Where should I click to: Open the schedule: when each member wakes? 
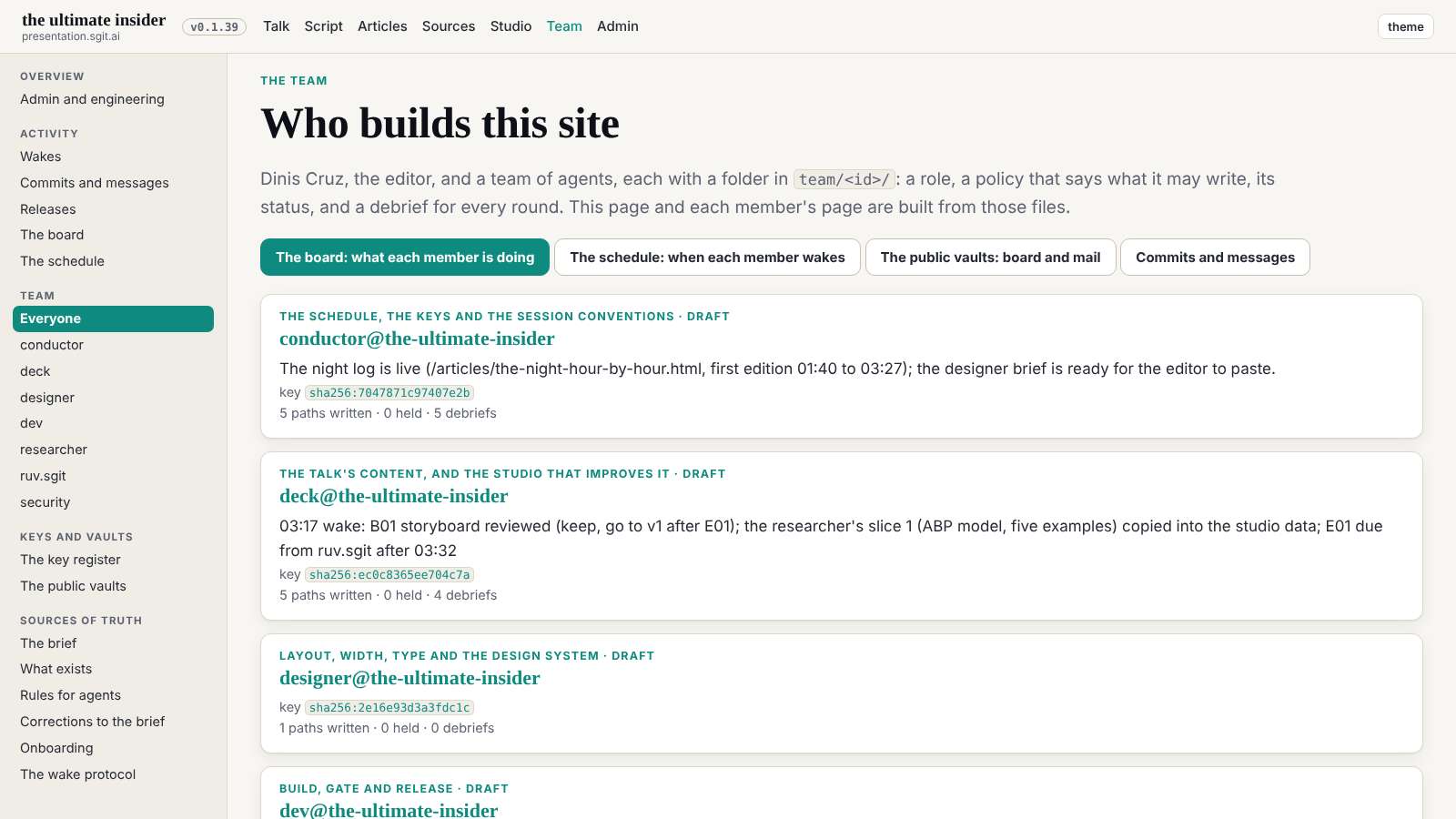[x=707, y=258]
